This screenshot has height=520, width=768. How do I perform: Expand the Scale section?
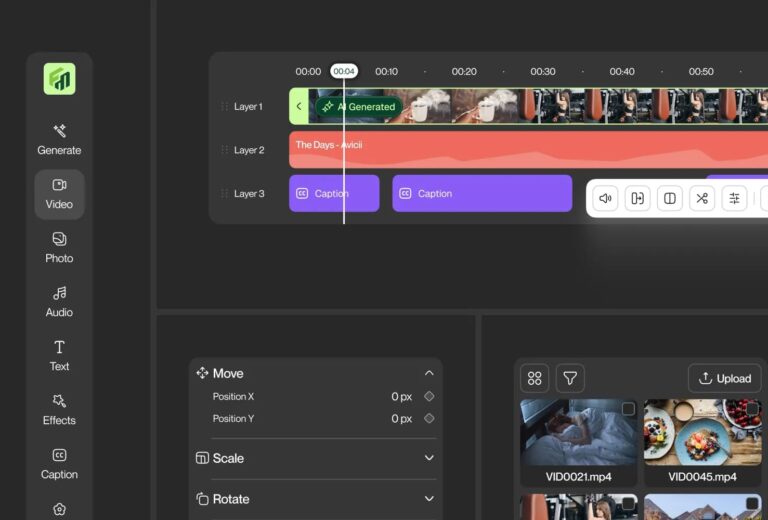pos(429,458)
